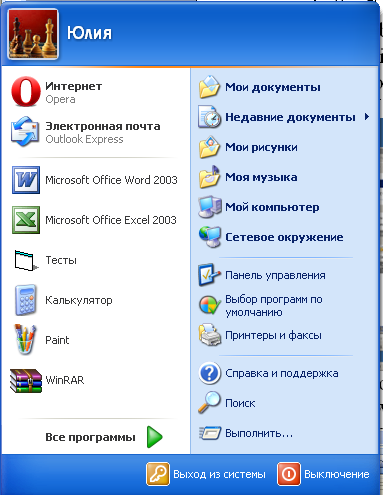This screenshot has width=383, height=495.
Task: Click the Тесты program icon
Action: 26,260
